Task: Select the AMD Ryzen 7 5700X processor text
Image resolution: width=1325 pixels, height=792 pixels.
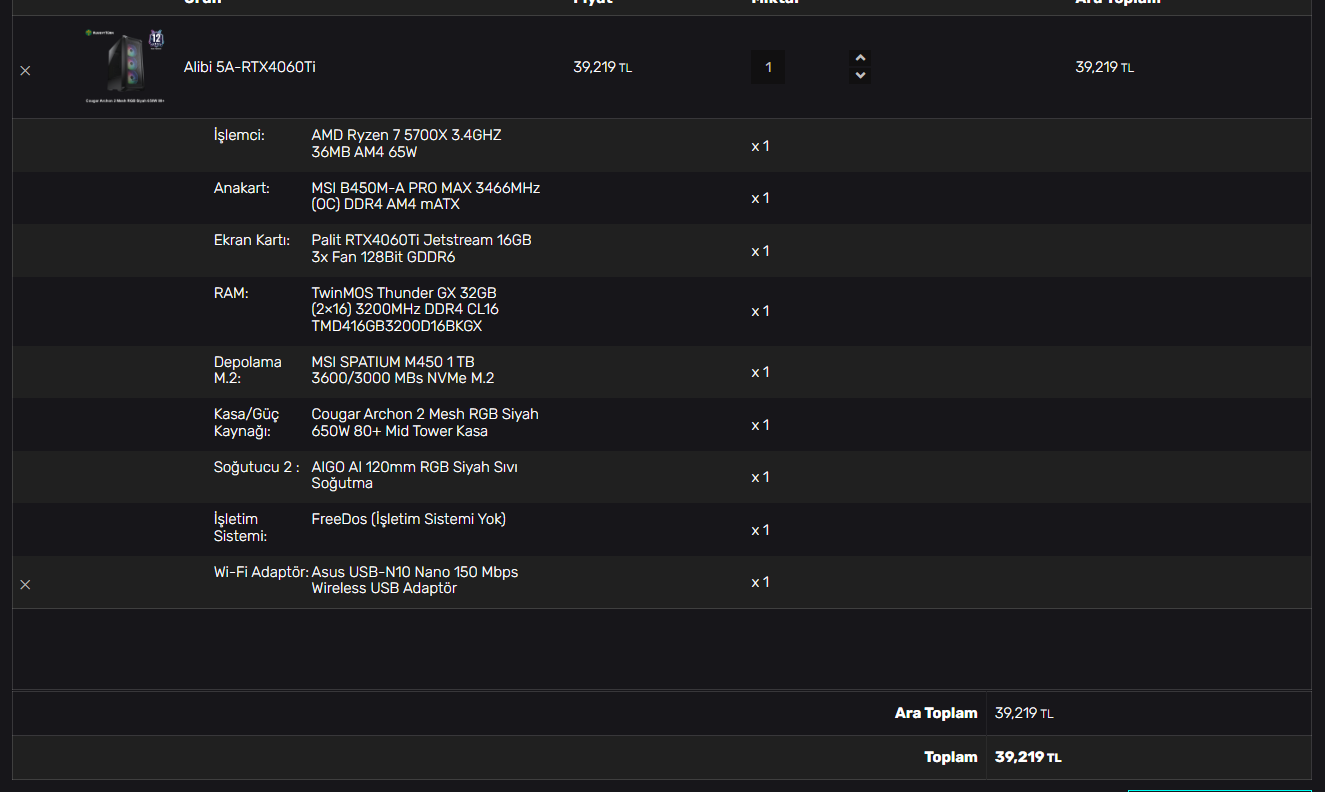Action: (x=406, y=144)
